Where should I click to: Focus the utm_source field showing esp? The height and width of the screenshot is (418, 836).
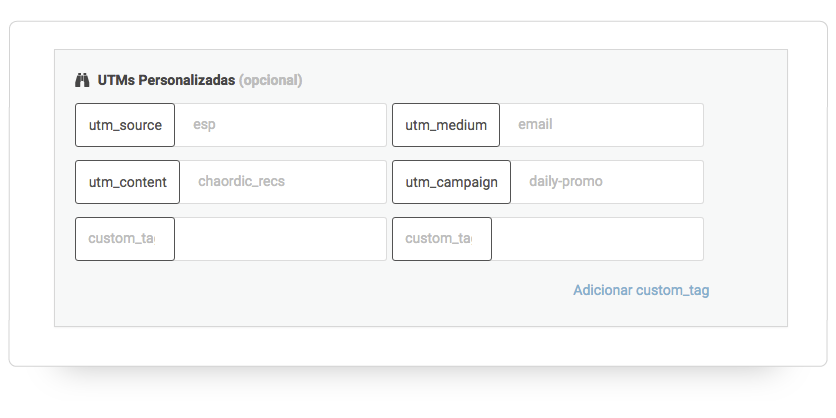280,125
